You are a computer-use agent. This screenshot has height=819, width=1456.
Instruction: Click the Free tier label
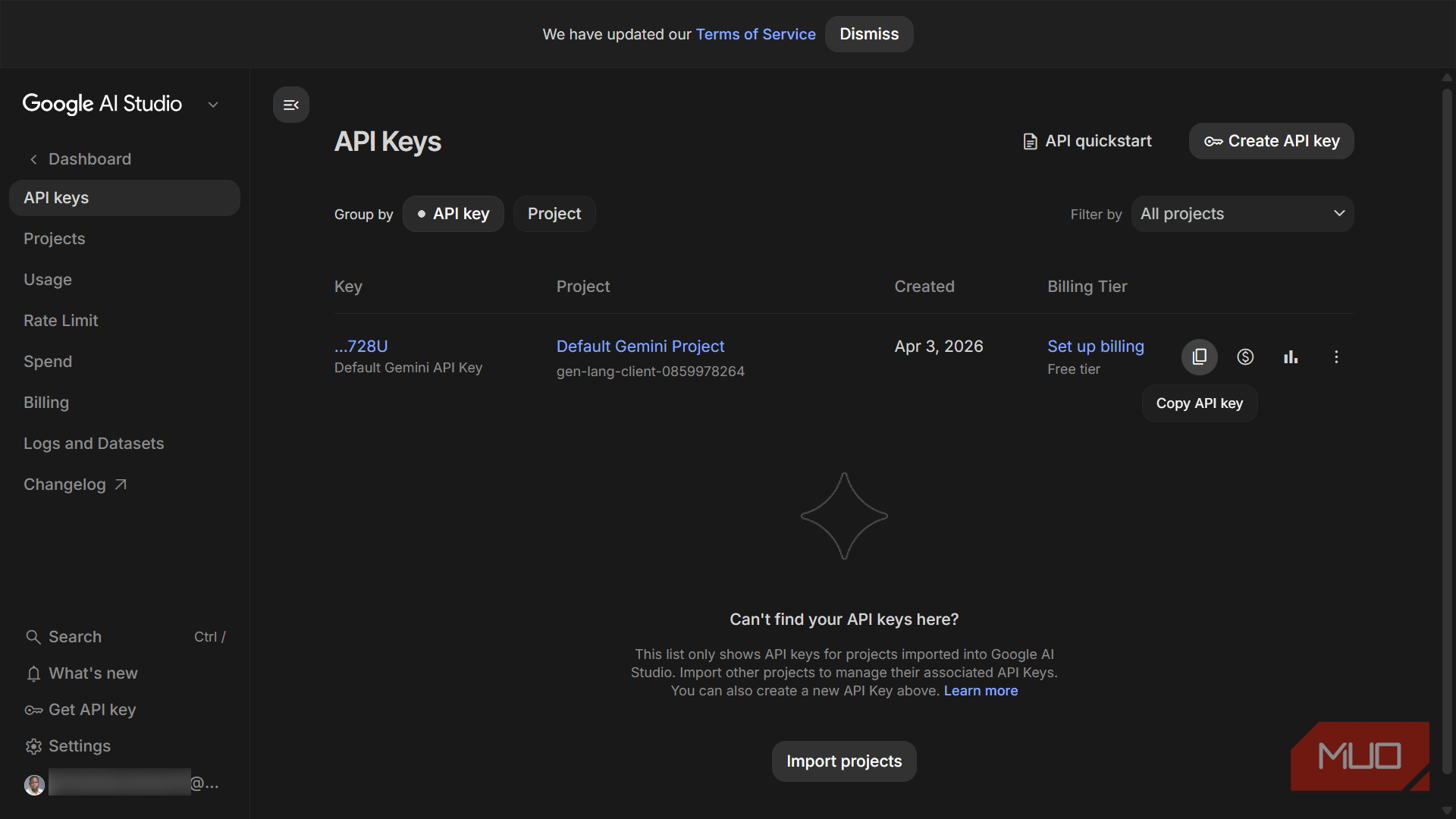click(1073, 369)
